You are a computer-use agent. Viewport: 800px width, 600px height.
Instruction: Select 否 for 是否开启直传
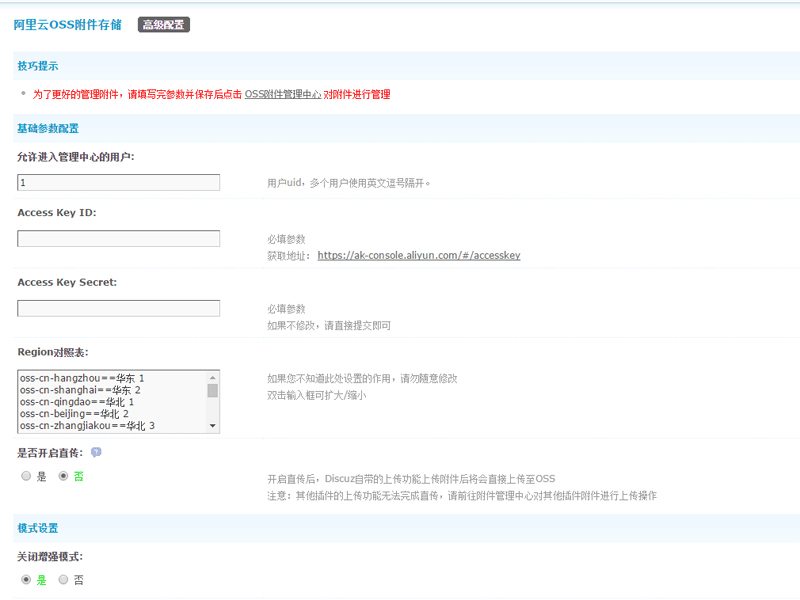[64, 477]
